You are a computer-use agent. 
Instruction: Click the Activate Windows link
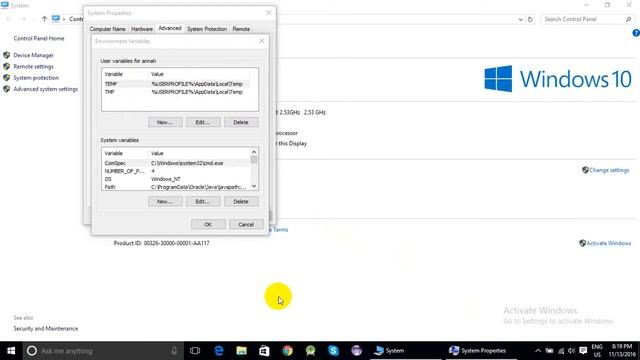pyautogui.click(x=609, y=243)
